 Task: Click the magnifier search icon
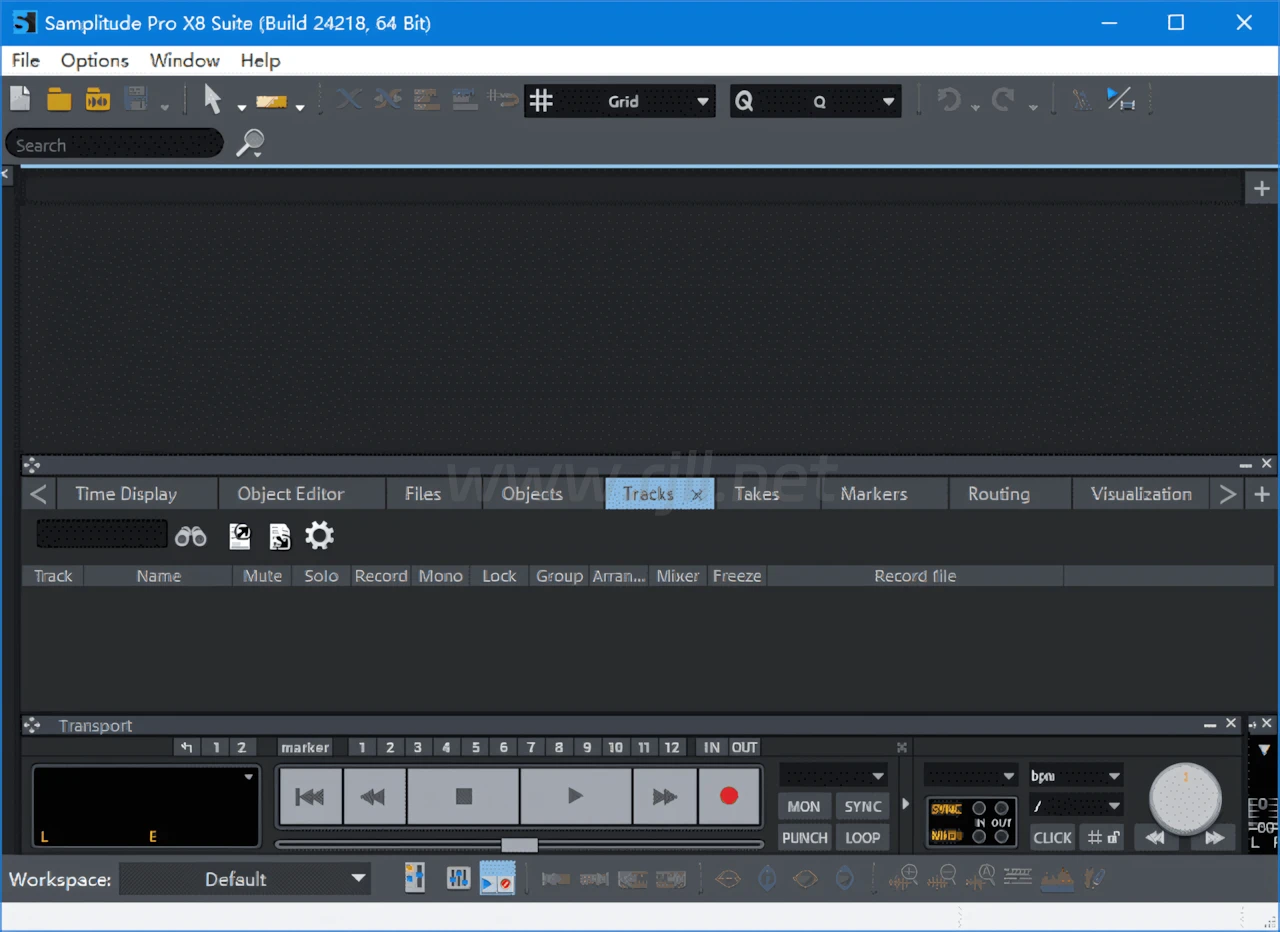point(249,144)
